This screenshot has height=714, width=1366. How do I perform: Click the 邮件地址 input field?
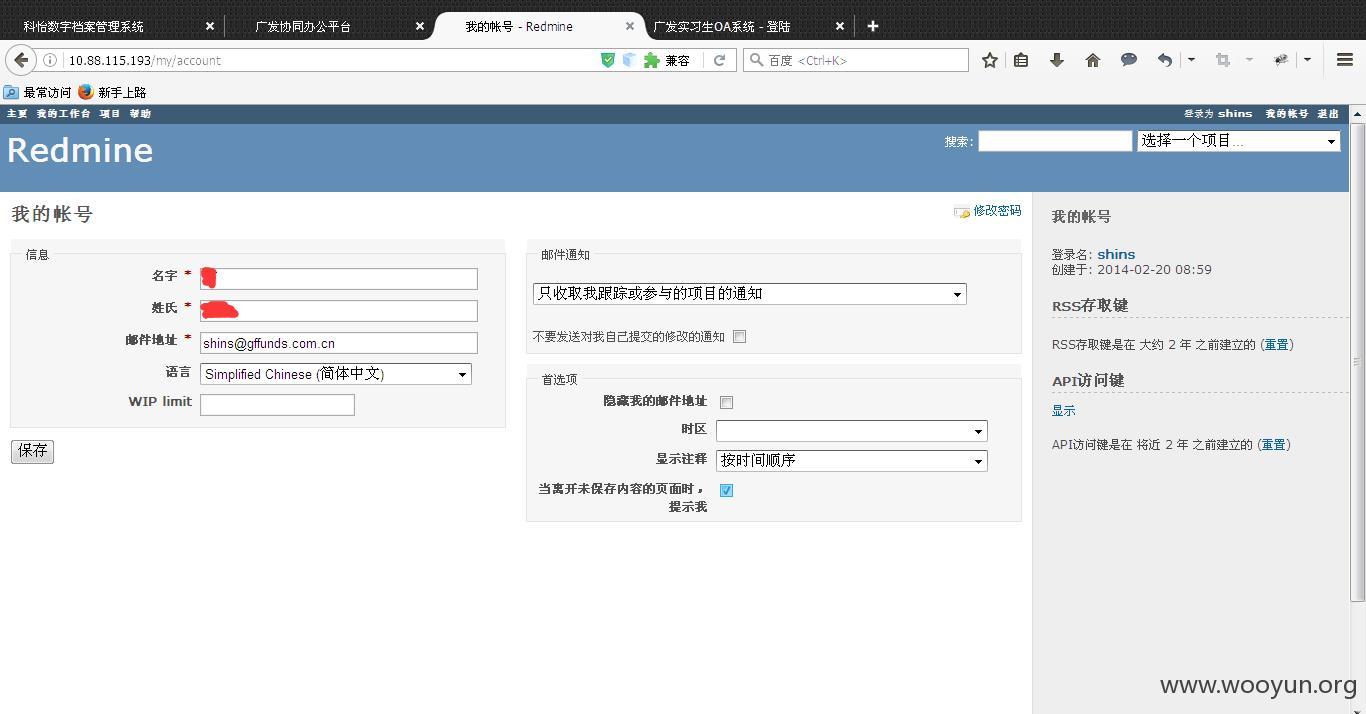tap(339, 343)
